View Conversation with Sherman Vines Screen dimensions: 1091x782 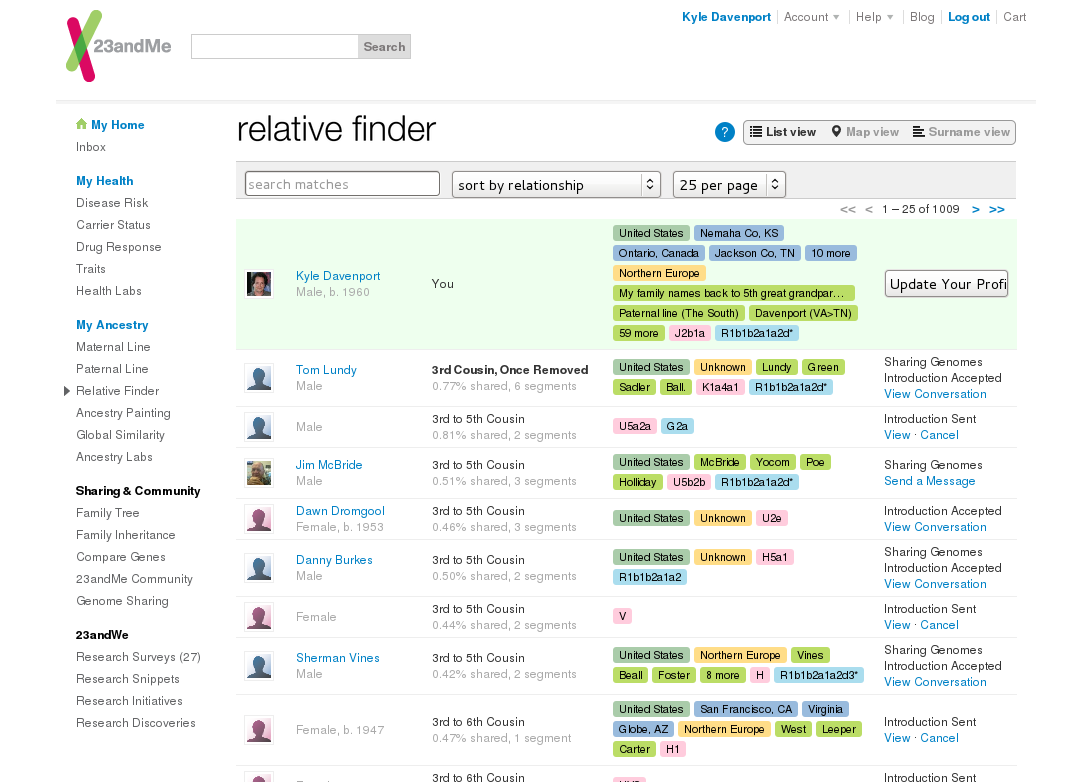tap(935, 682)
